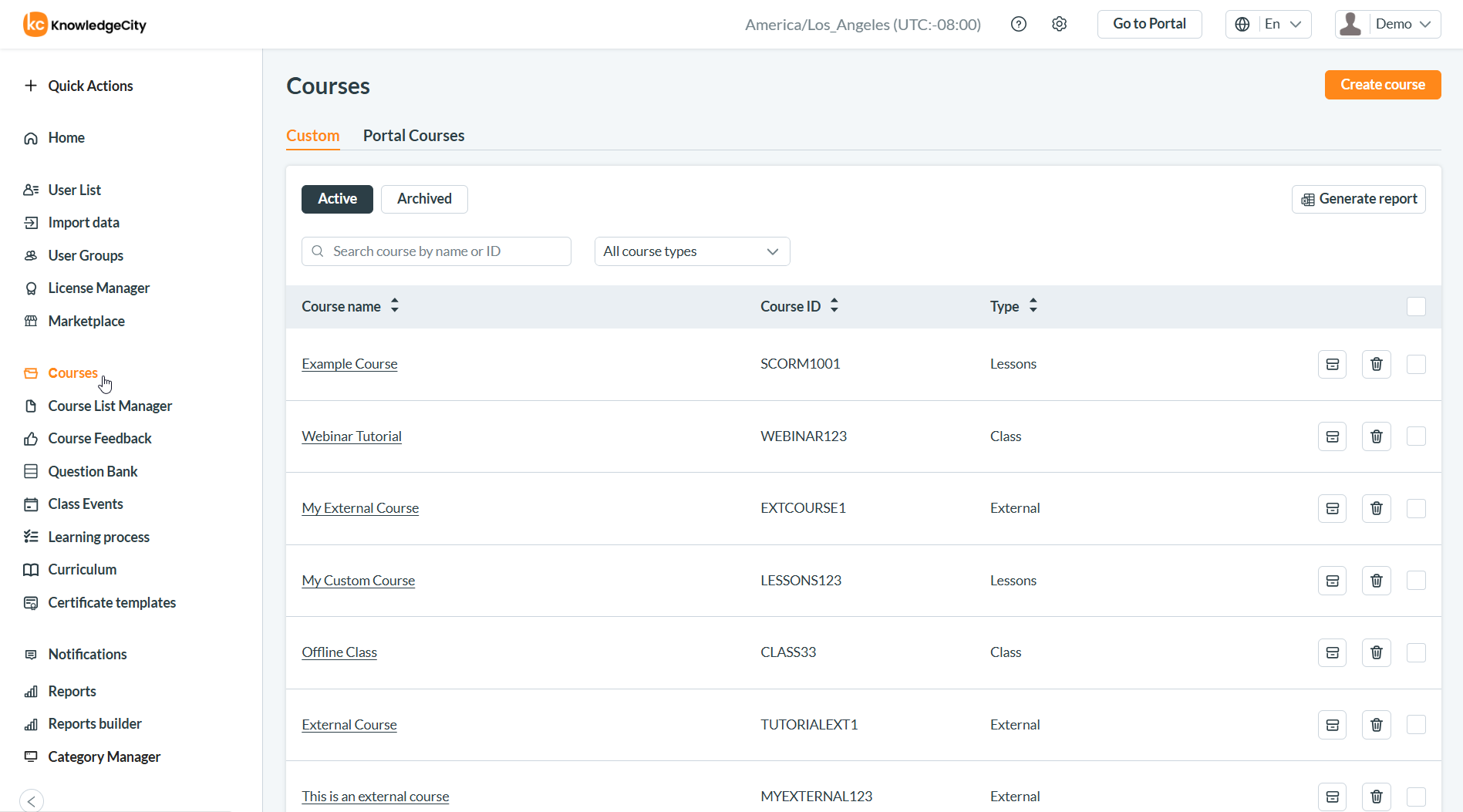Image resolution: width=1463 pixels, height=812 pixels.
Task: Open the Webinar Tutorial course link
Action: pyautogui.click(x=352, y=436)
